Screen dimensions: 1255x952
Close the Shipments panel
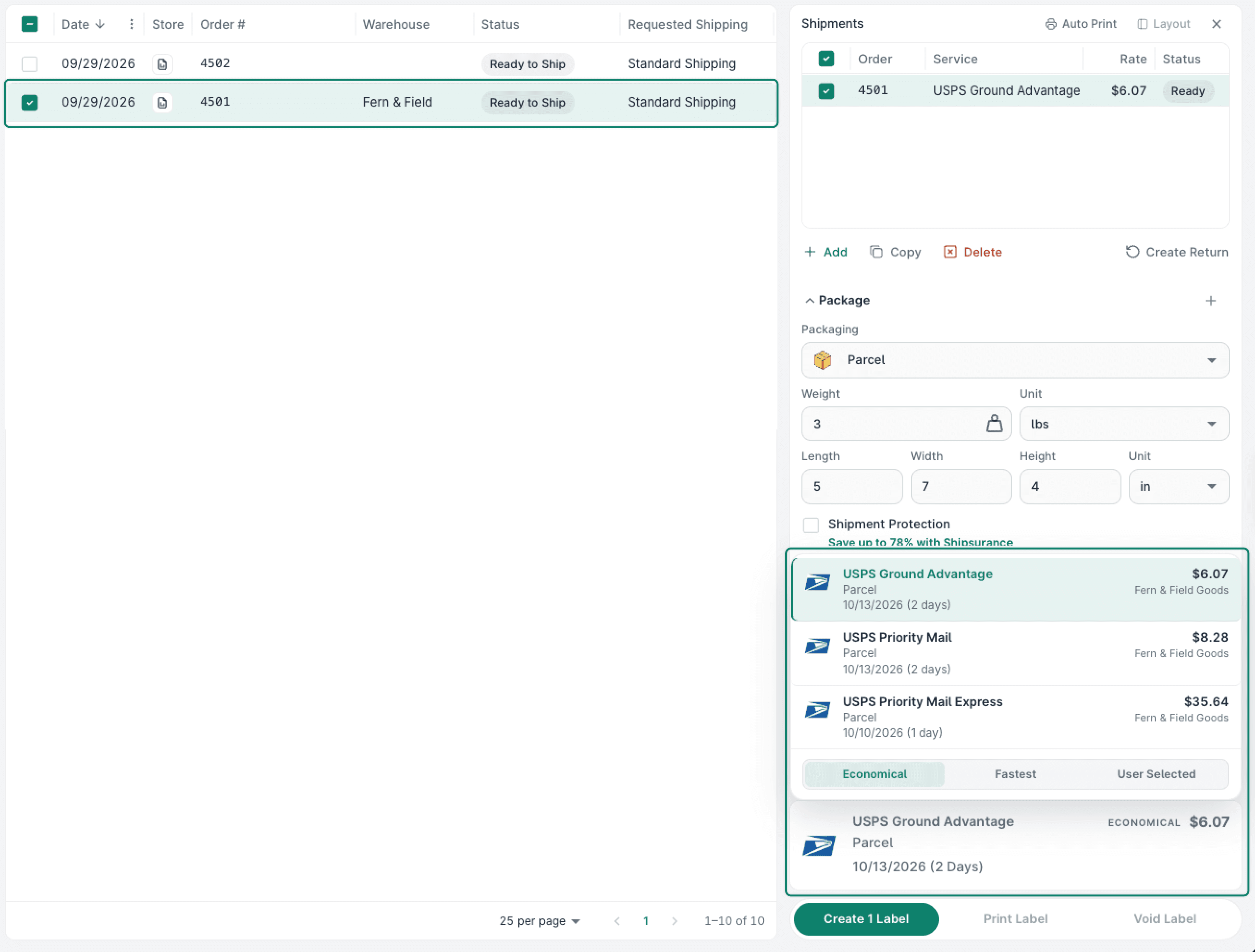[1217, 24]
